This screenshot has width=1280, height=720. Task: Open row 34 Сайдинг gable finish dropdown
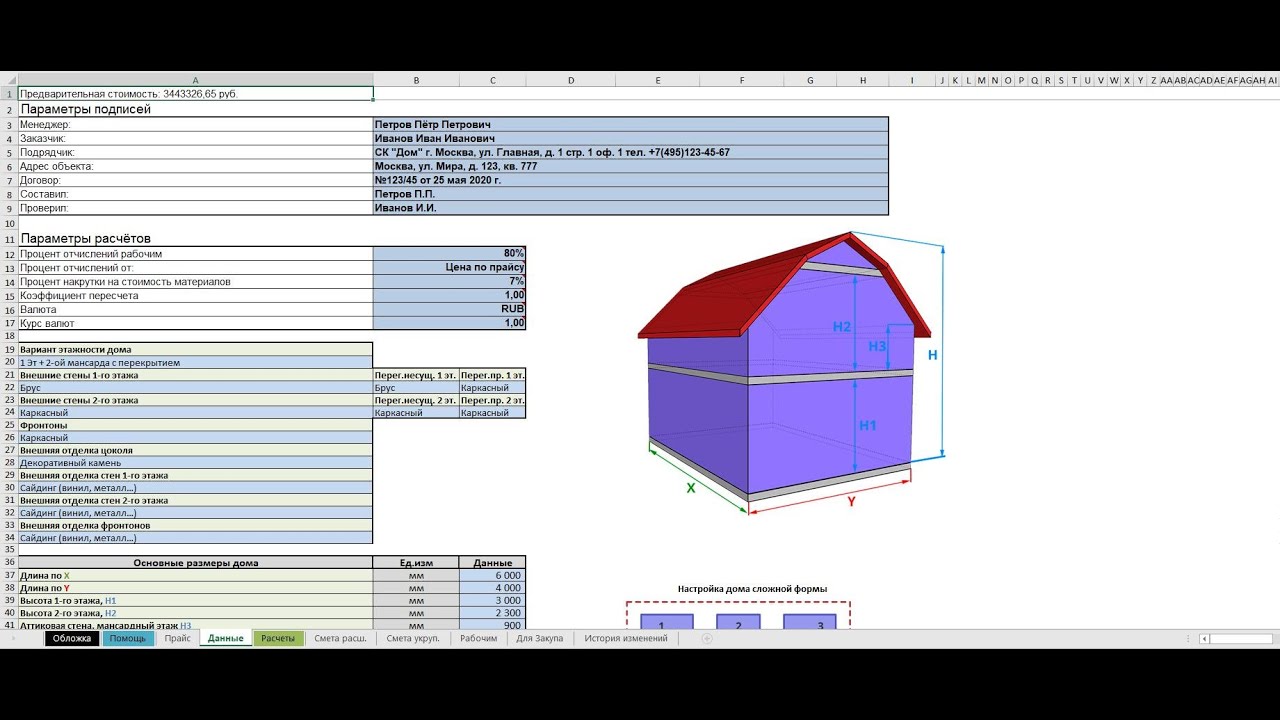point(195,537)
